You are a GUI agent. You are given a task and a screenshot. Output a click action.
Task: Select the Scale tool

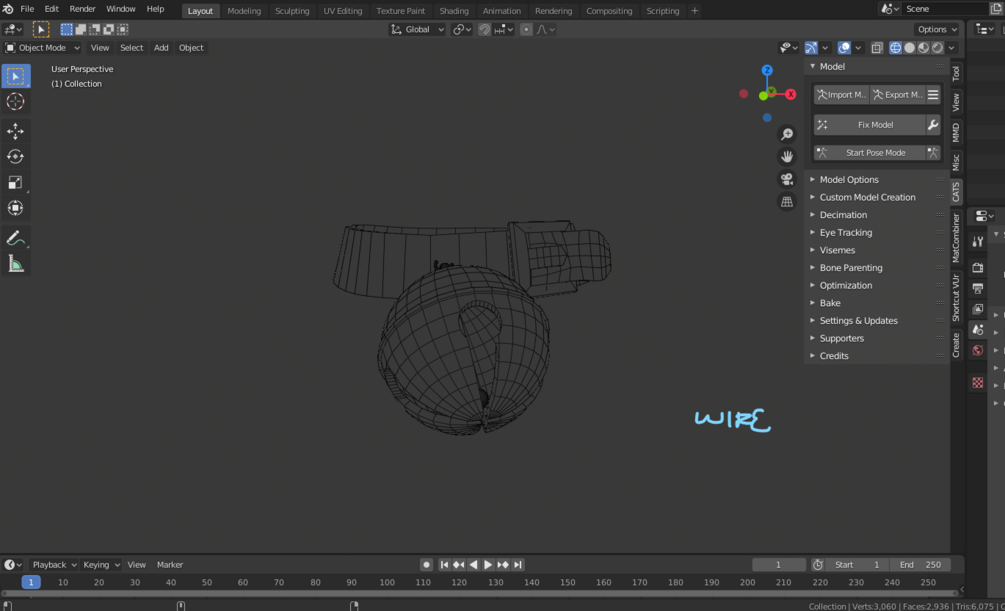pos(15,183)
